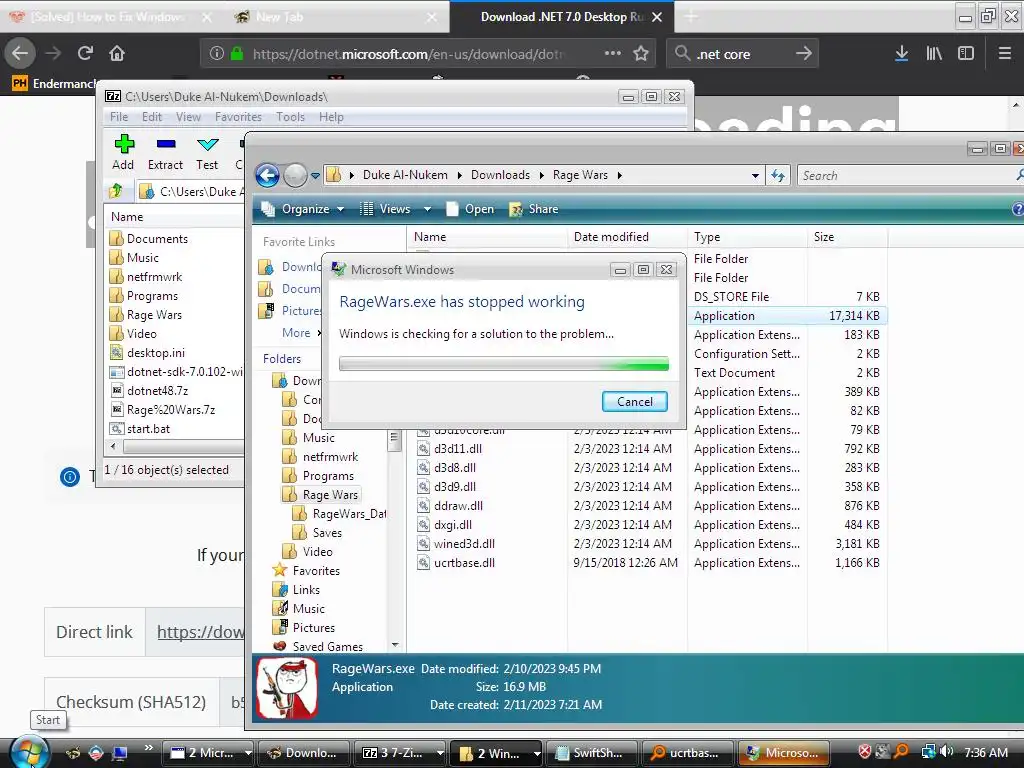The width and height of the screenshot is (1024, 768).
Task: Click 7-Zip's up-one-level folder icon
Action: pos(116,191)
